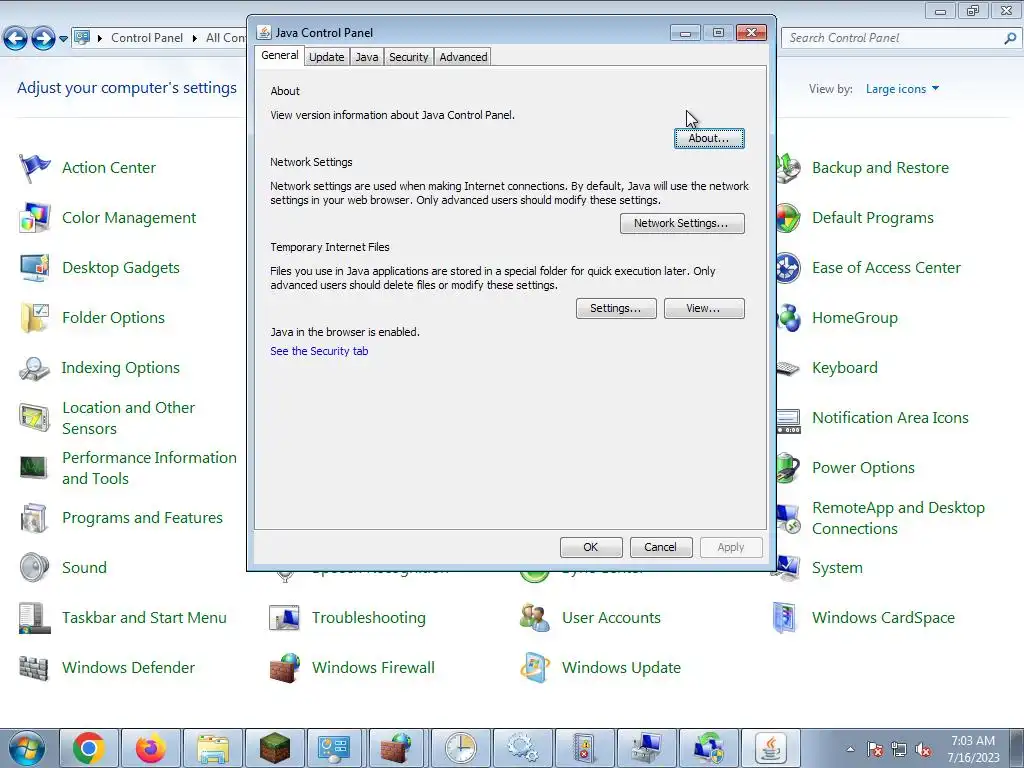Click the Java cup icon in dialog title bar
The height and width of the screenshot is (768, 1024).
264,33
